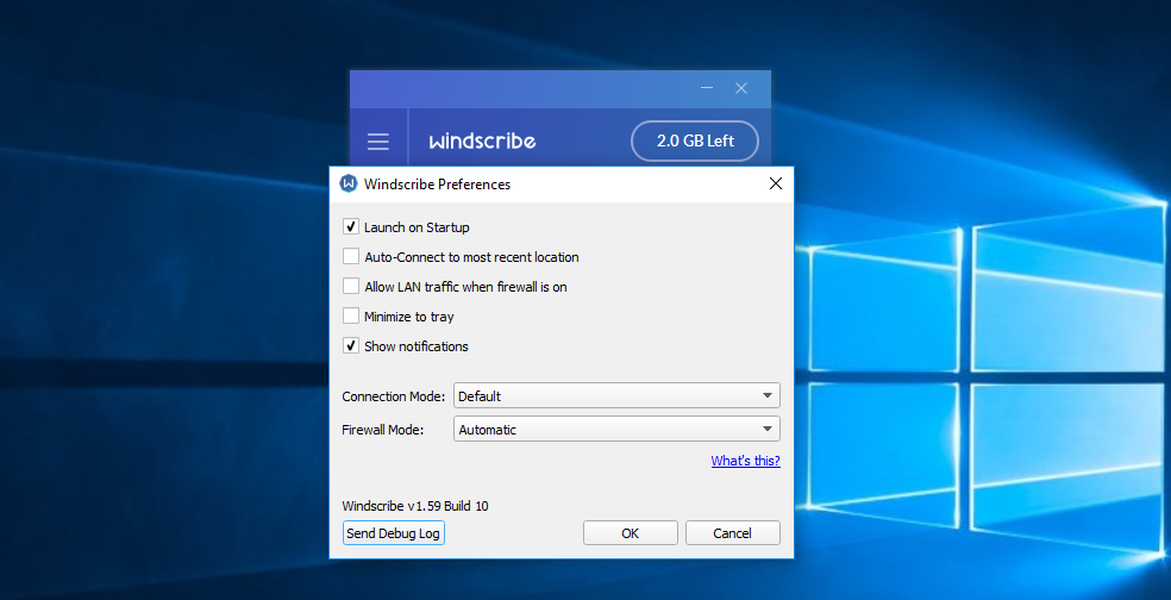
Task: Click the Windscribe v1.59 Build 10 text
Action: (x=415, y=506)
